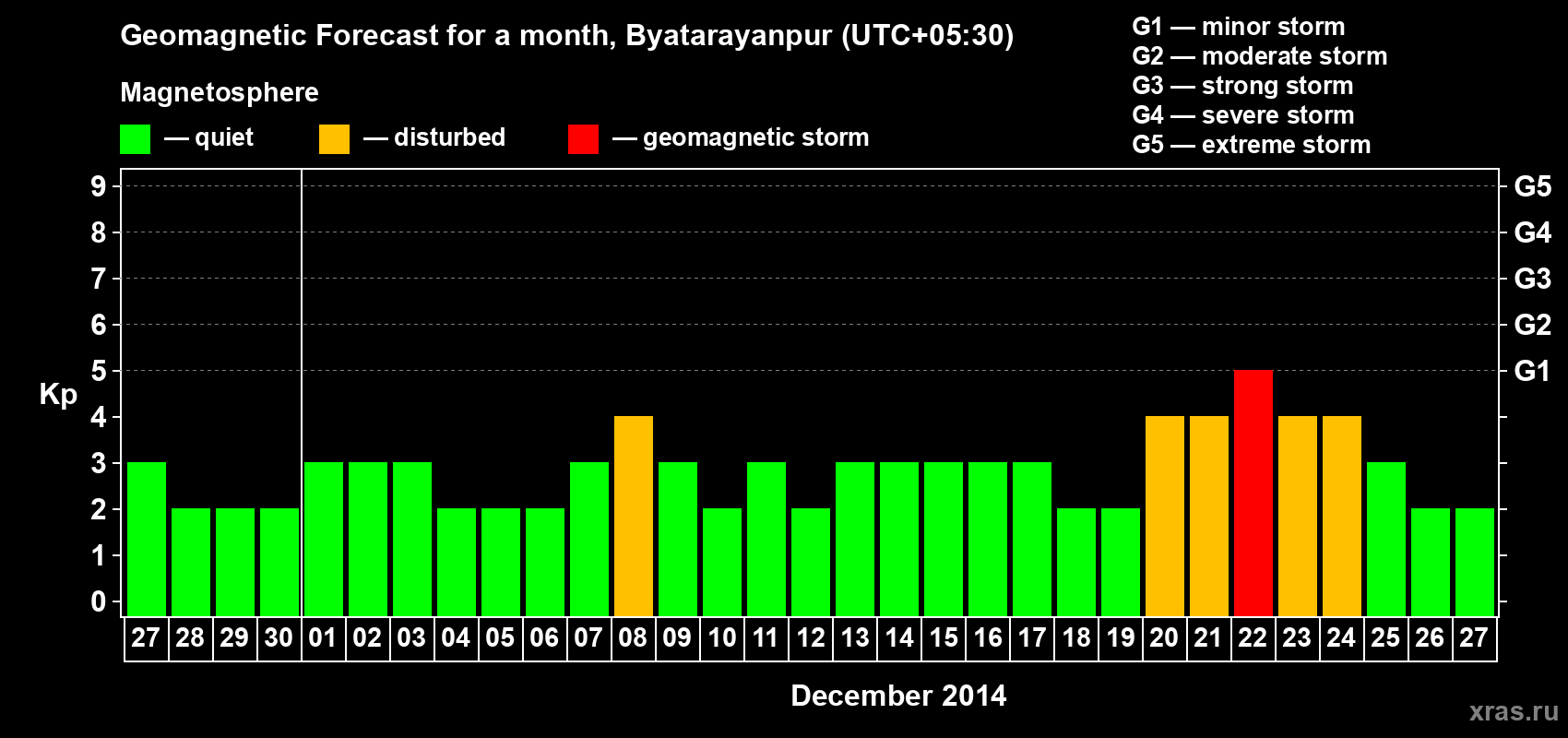Click the orange bar for December 21
Viewport: 1568px width, 738px height.
(x=1209, y=516)
